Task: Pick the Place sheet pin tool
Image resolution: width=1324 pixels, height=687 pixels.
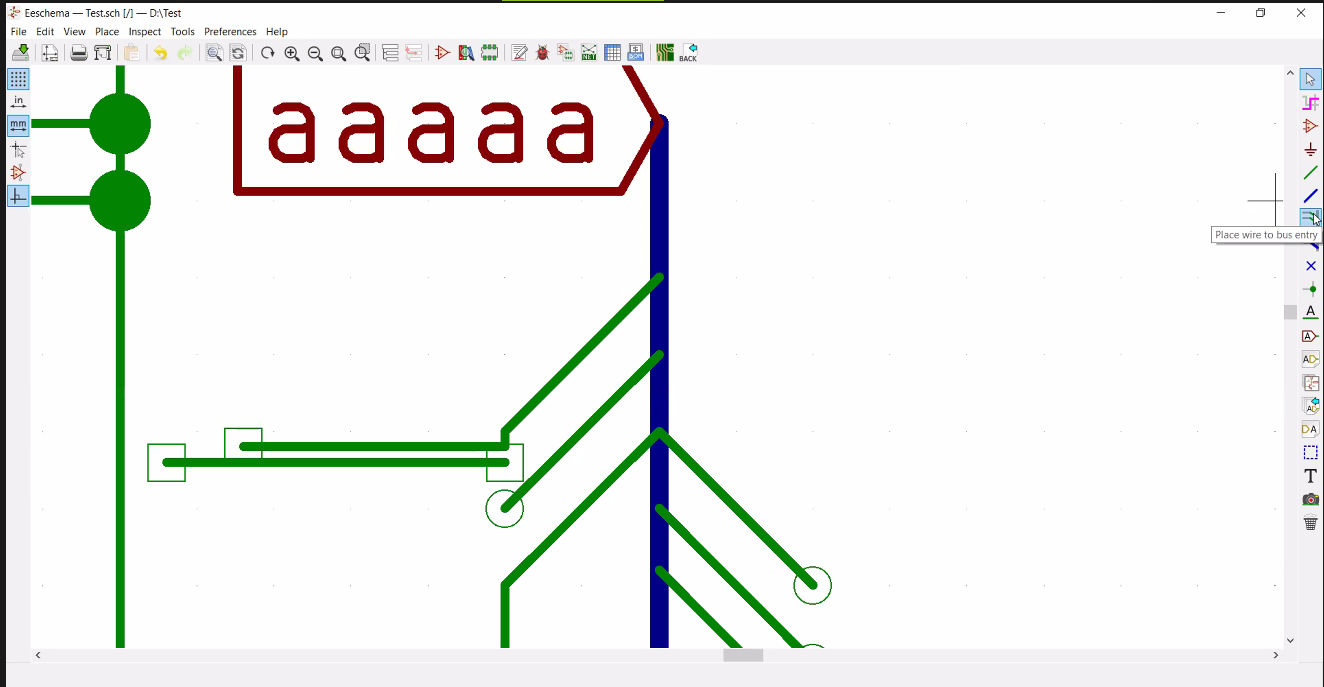Action: pos(1311,429)
